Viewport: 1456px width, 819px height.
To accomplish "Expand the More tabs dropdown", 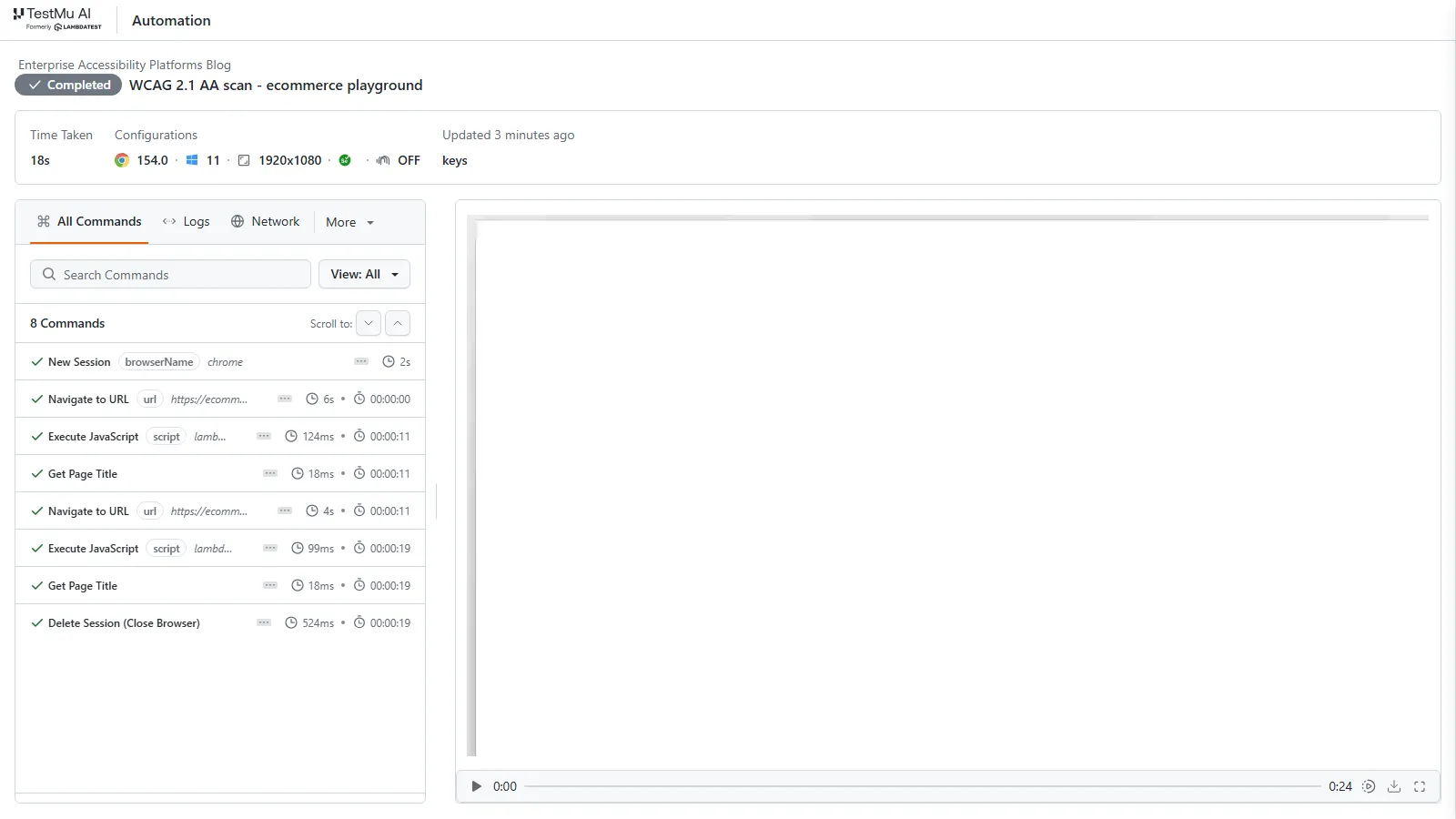I will tap(349, 222).
